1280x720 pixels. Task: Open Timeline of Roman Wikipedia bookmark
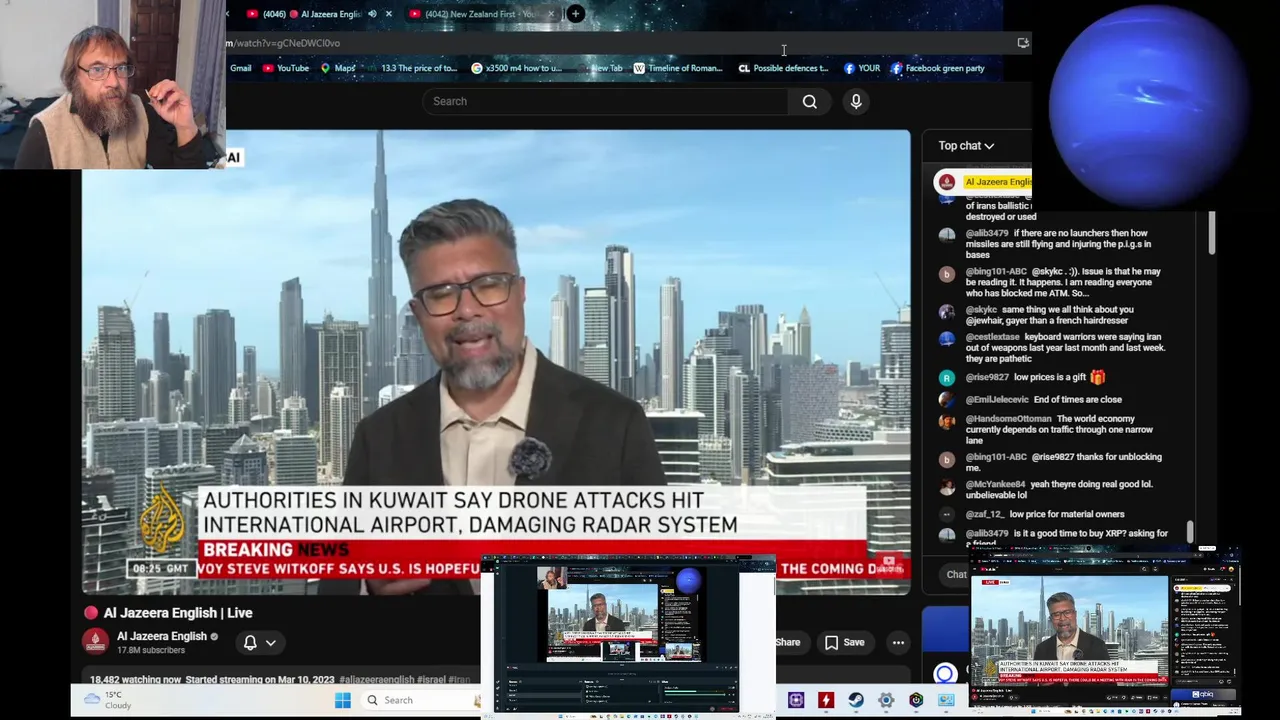click(677, 68)
